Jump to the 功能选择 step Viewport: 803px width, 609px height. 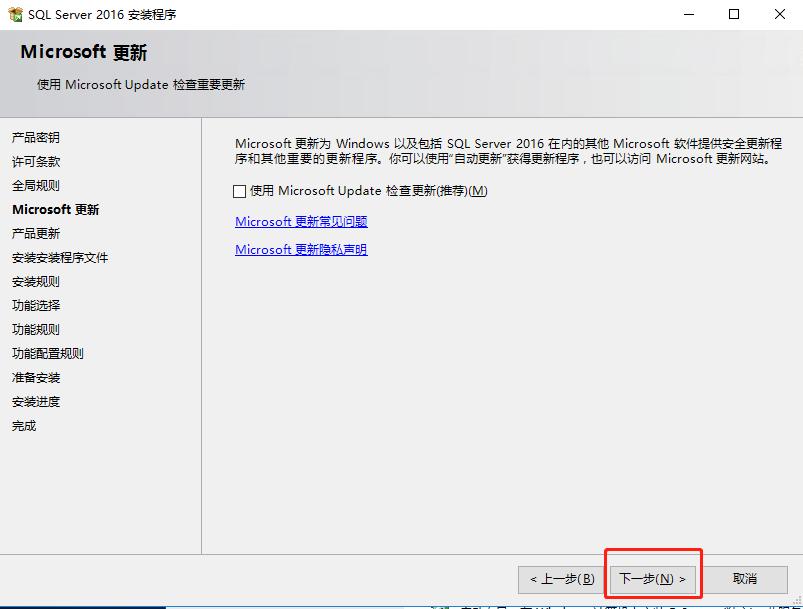click(36, 306)
